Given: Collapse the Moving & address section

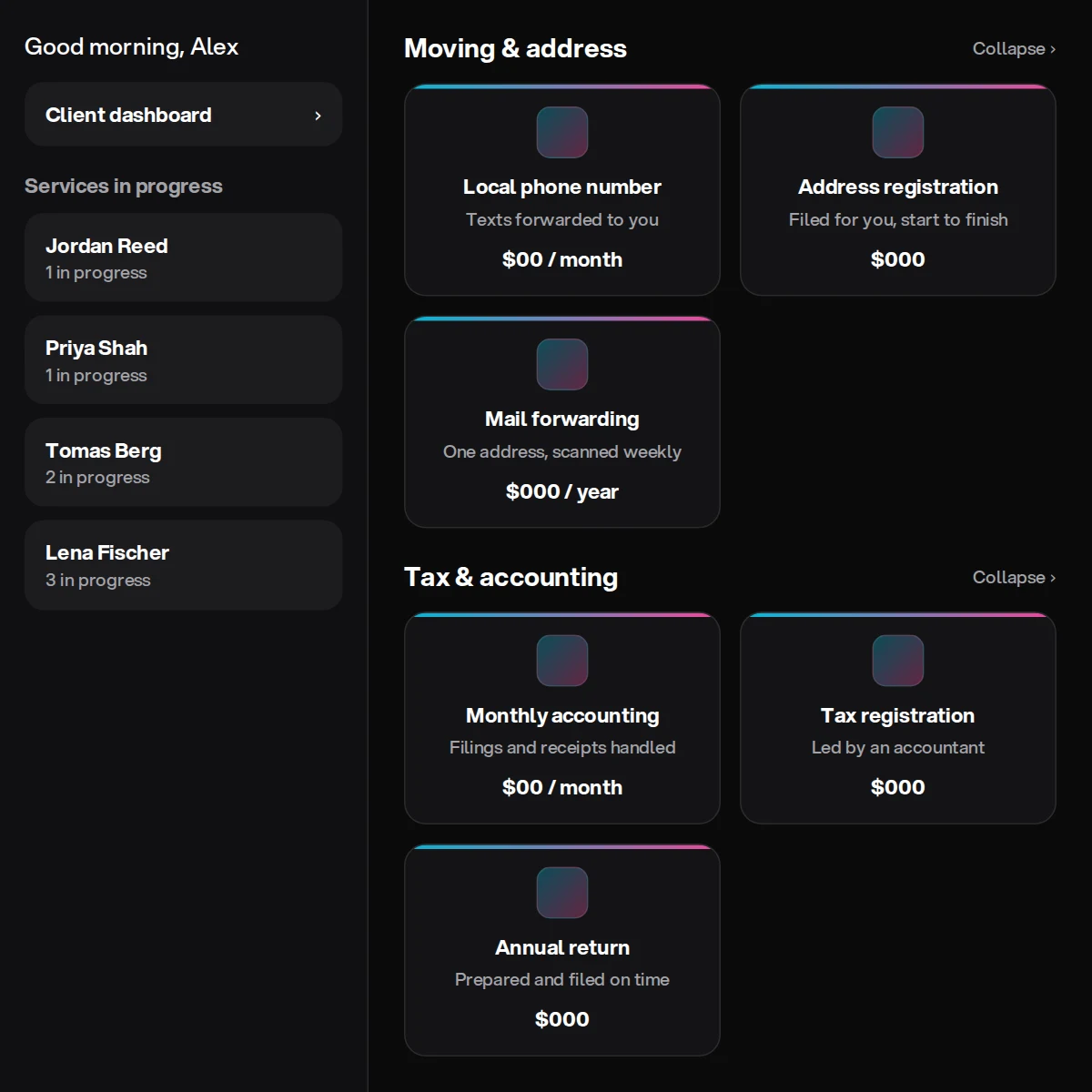Looking at the screenshot, I should (1014, 48).
